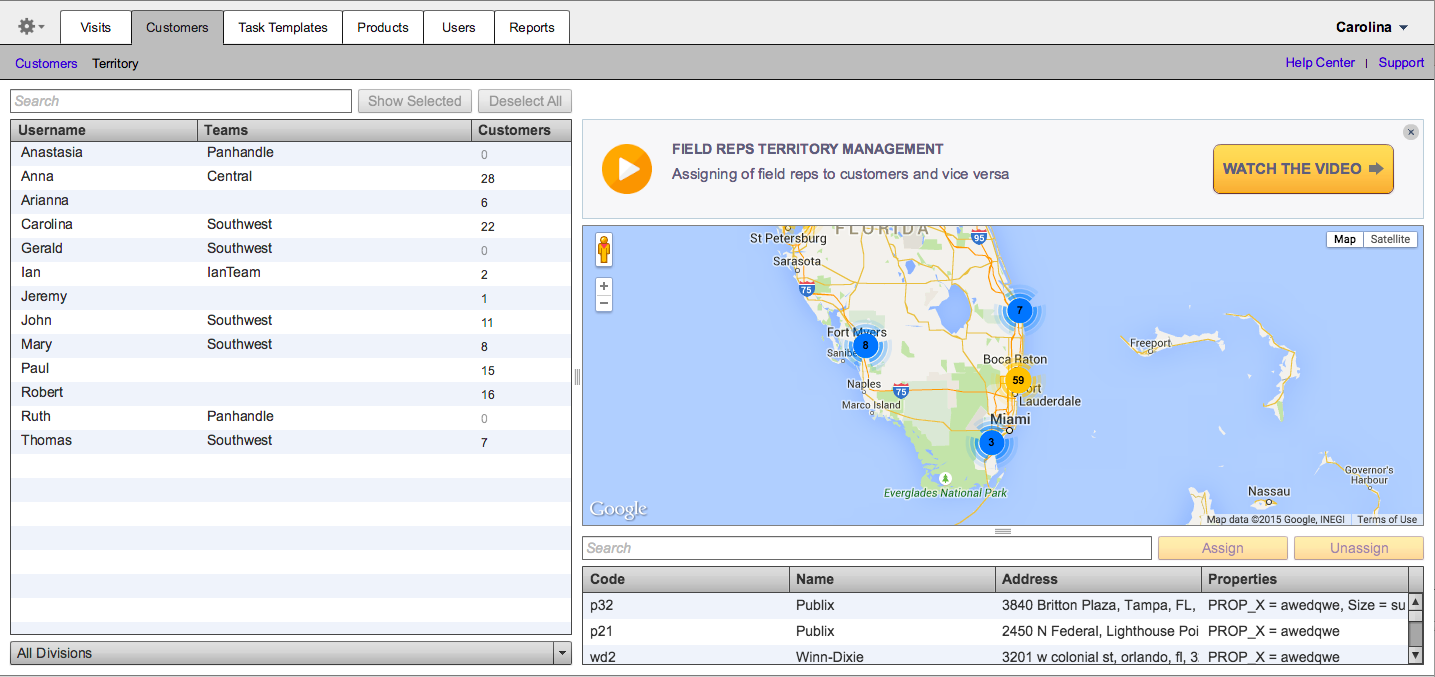Open the Carolina user menu

tap(1372, 27)
